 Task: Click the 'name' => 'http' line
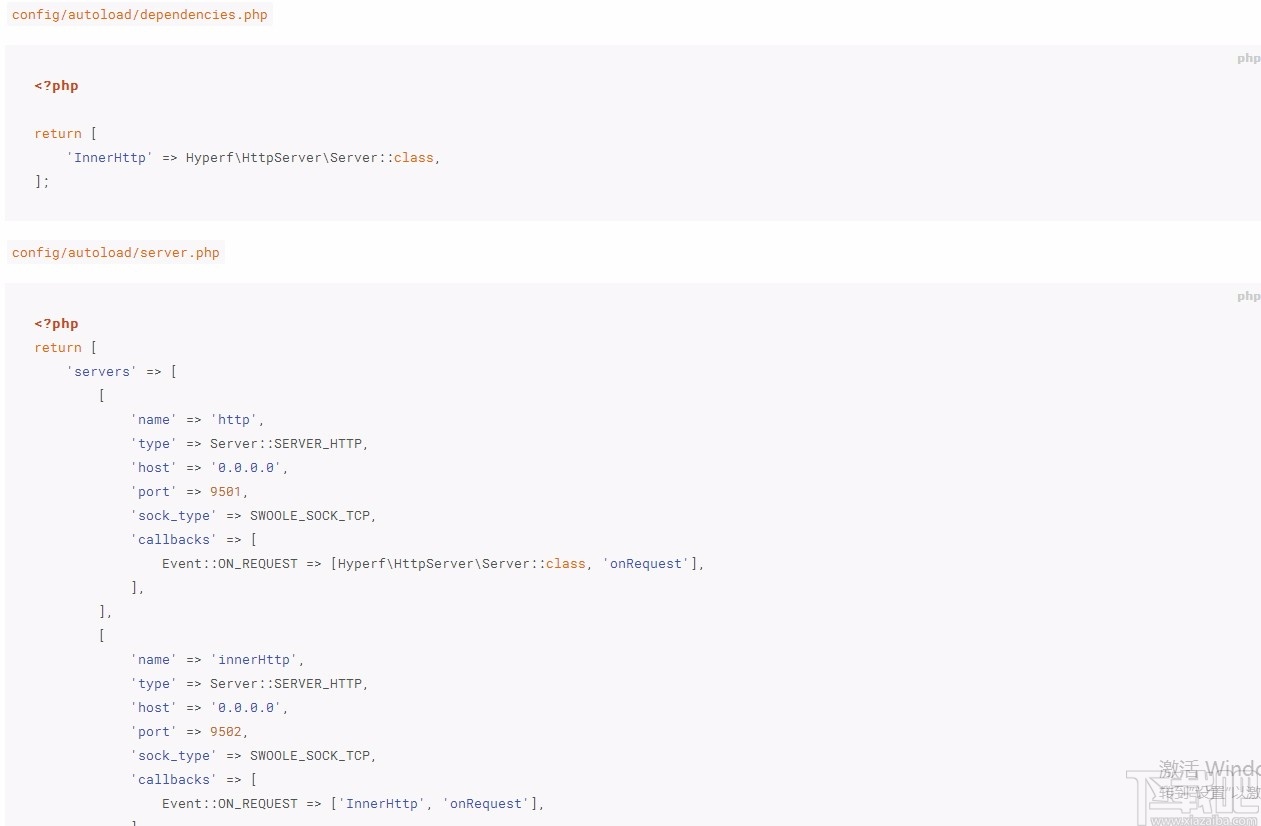tap(197, 420)
